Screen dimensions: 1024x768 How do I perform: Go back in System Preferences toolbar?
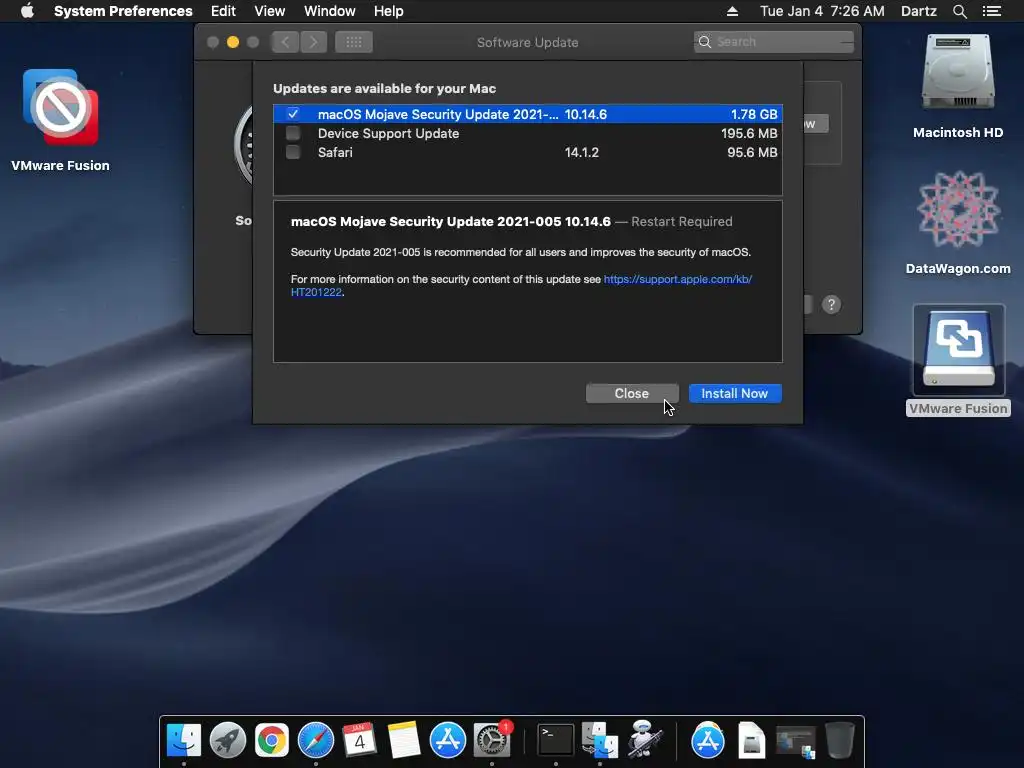[x=285, y=42]
